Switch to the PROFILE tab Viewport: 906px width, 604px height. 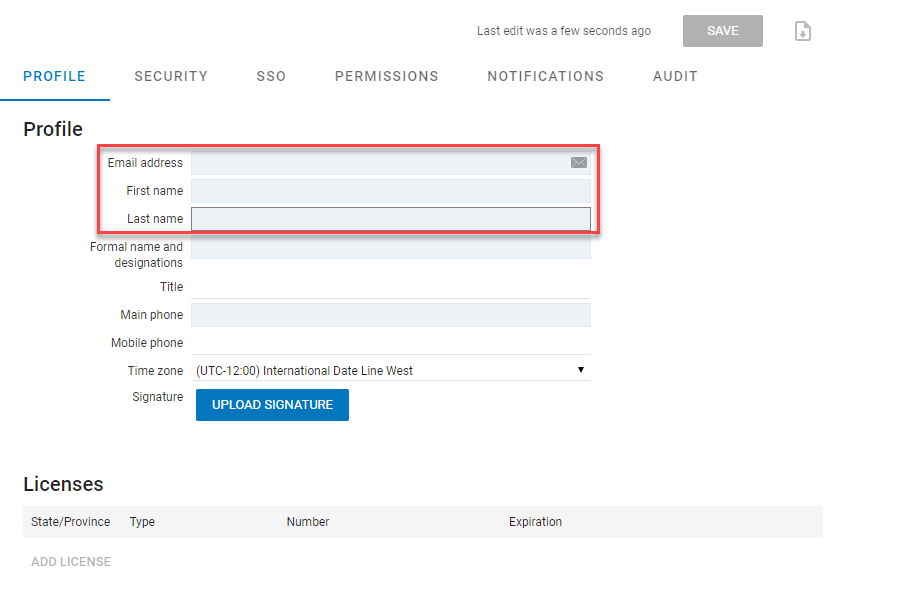54,76
